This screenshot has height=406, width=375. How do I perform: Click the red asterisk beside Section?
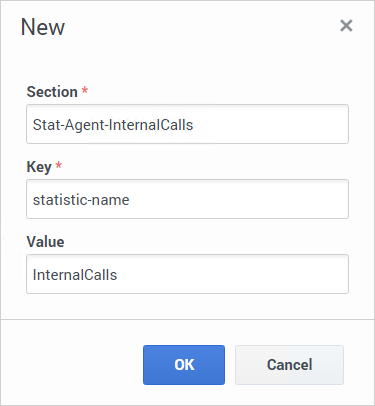(x=85, y=90)
